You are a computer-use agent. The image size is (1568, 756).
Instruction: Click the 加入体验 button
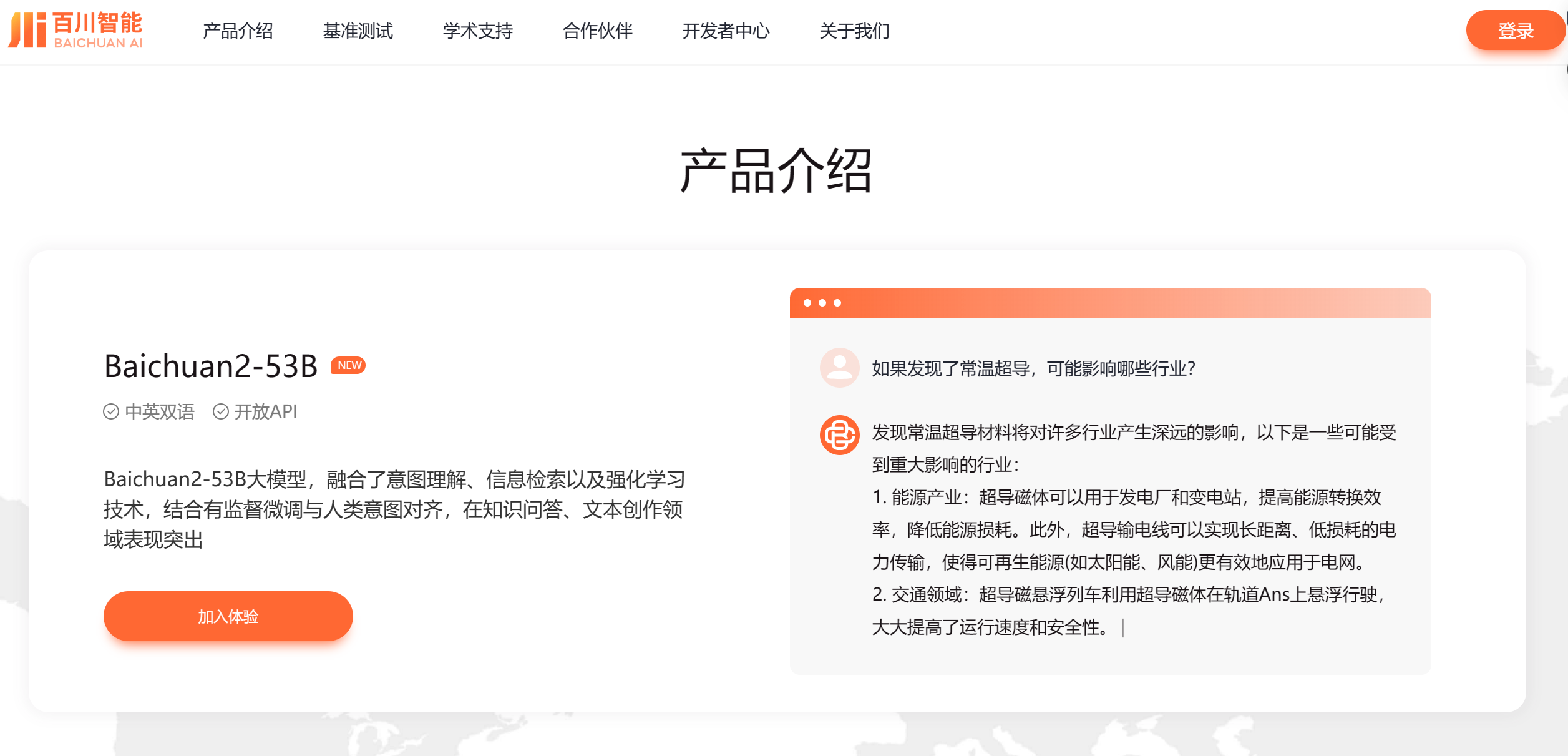pyautogui.click(x=228, y=616)
